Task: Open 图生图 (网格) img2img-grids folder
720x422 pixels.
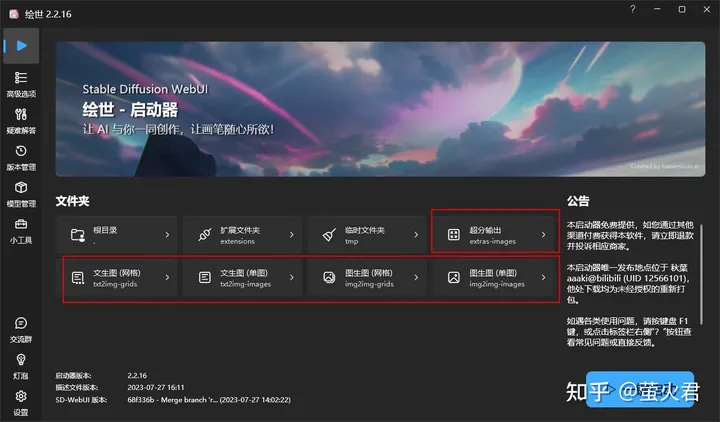Action: 367,278
